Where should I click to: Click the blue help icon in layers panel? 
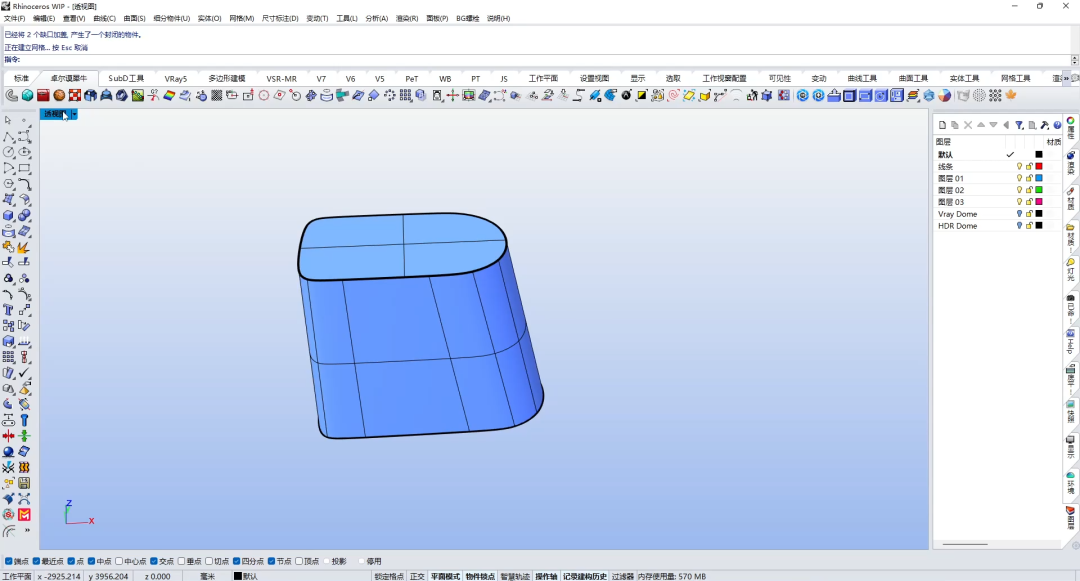pos(1057,125)
